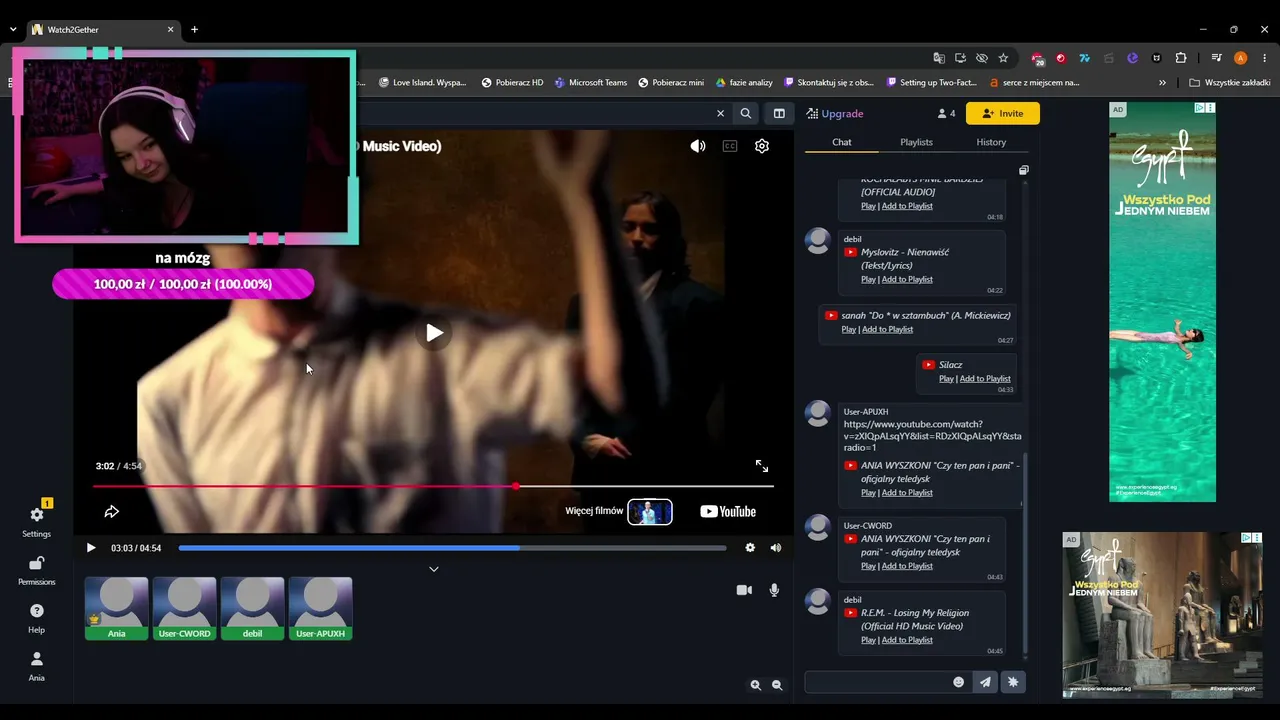Open the 'Pobieracz HD' bookmark

click(x=512, y=83)
